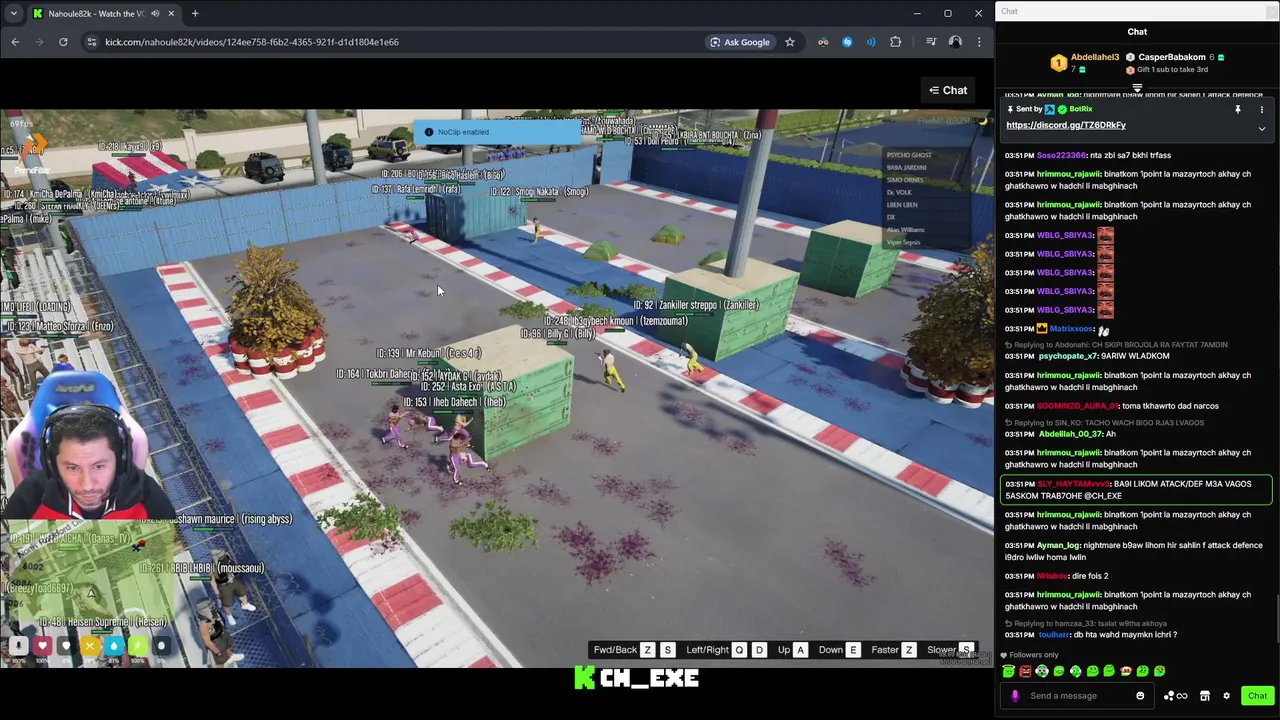
Task: Unpin the pinned message with the pin icon
Action: click(1237, 110)
